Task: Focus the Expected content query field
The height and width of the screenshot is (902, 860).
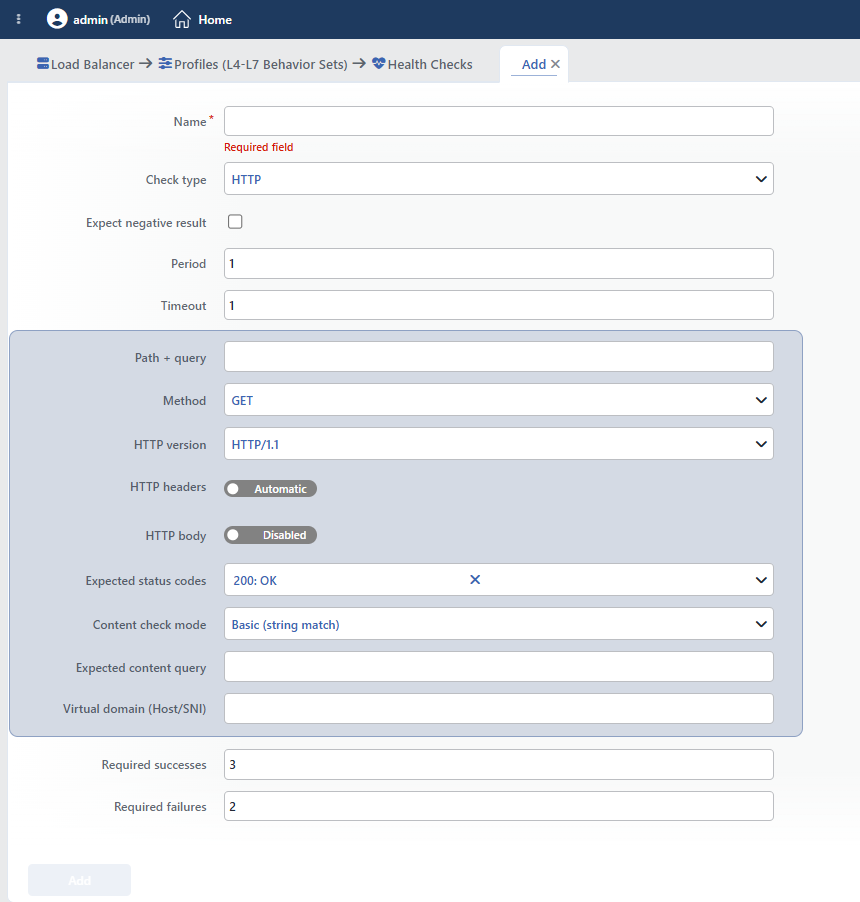Action: 499,667
